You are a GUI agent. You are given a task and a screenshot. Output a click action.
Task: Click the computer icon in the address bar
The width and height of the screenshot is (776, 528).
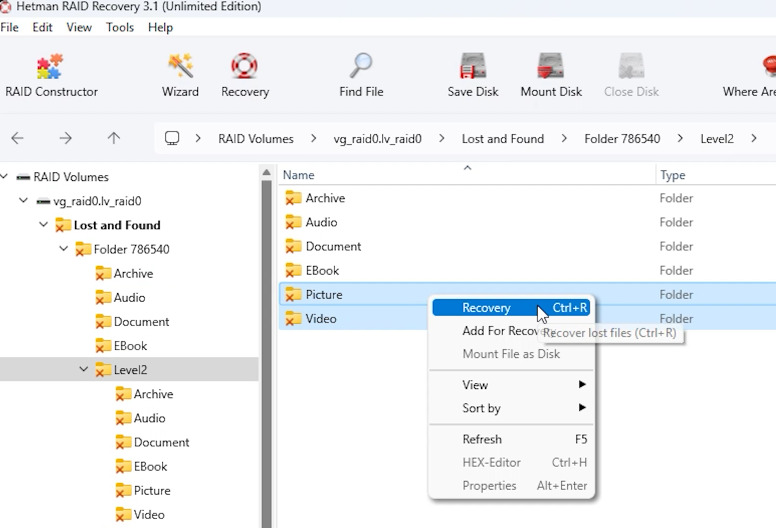172,138
